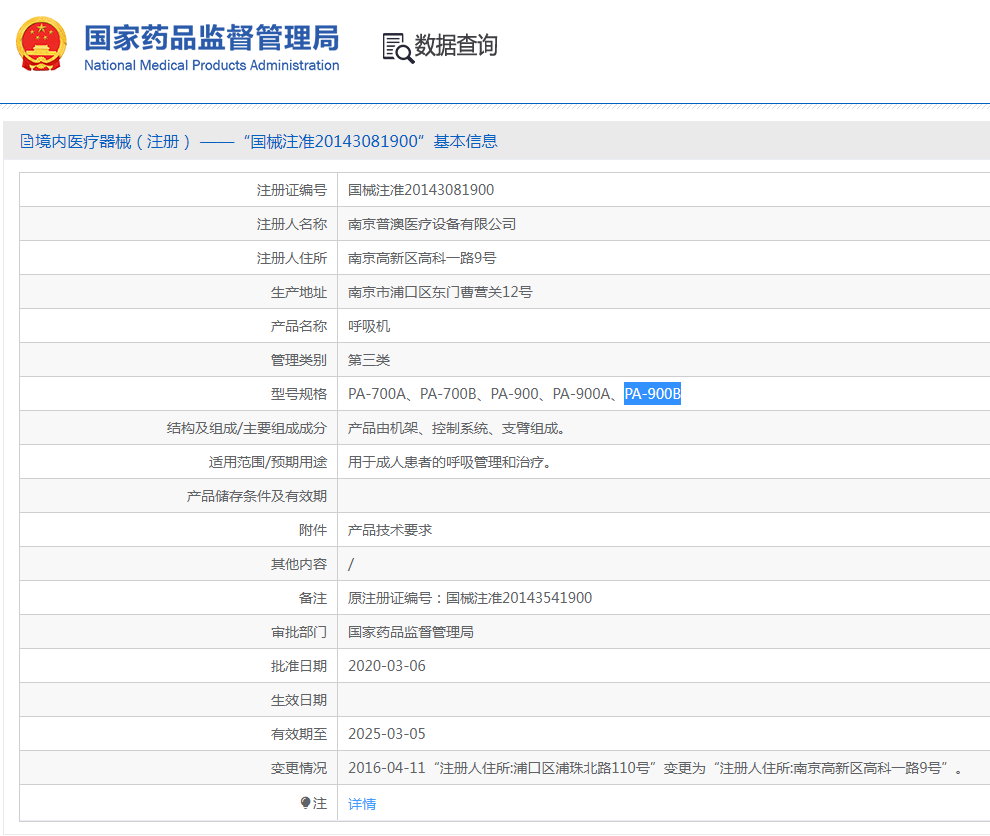Viewport: 990px width, 836px height.
Task: Click the 有效期至 row label
Action: point(299,734)
